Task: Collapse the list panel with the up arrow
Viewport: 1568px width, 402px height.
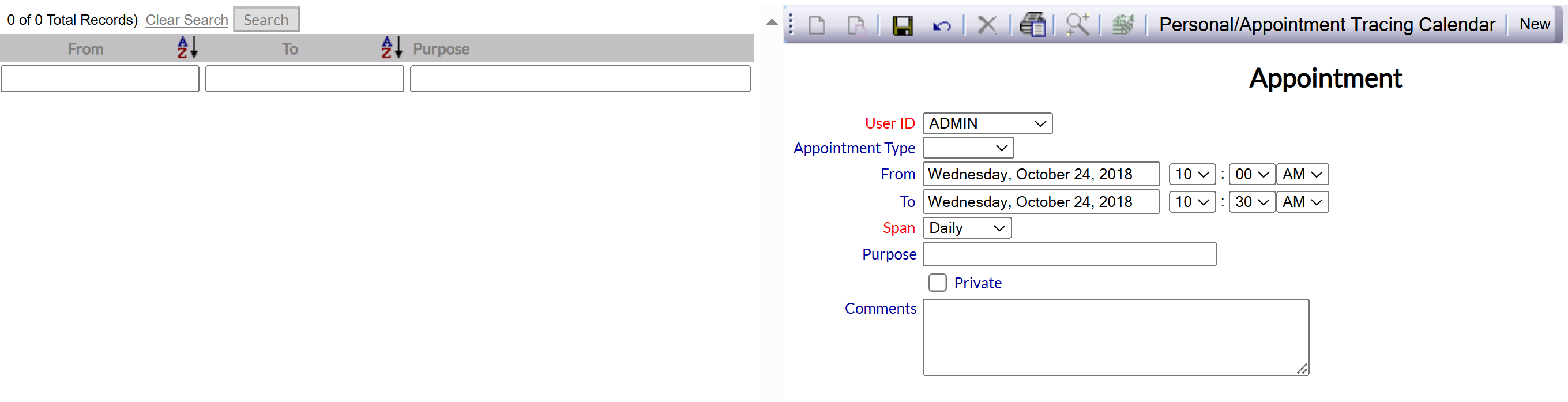Action: pos(771,22)
